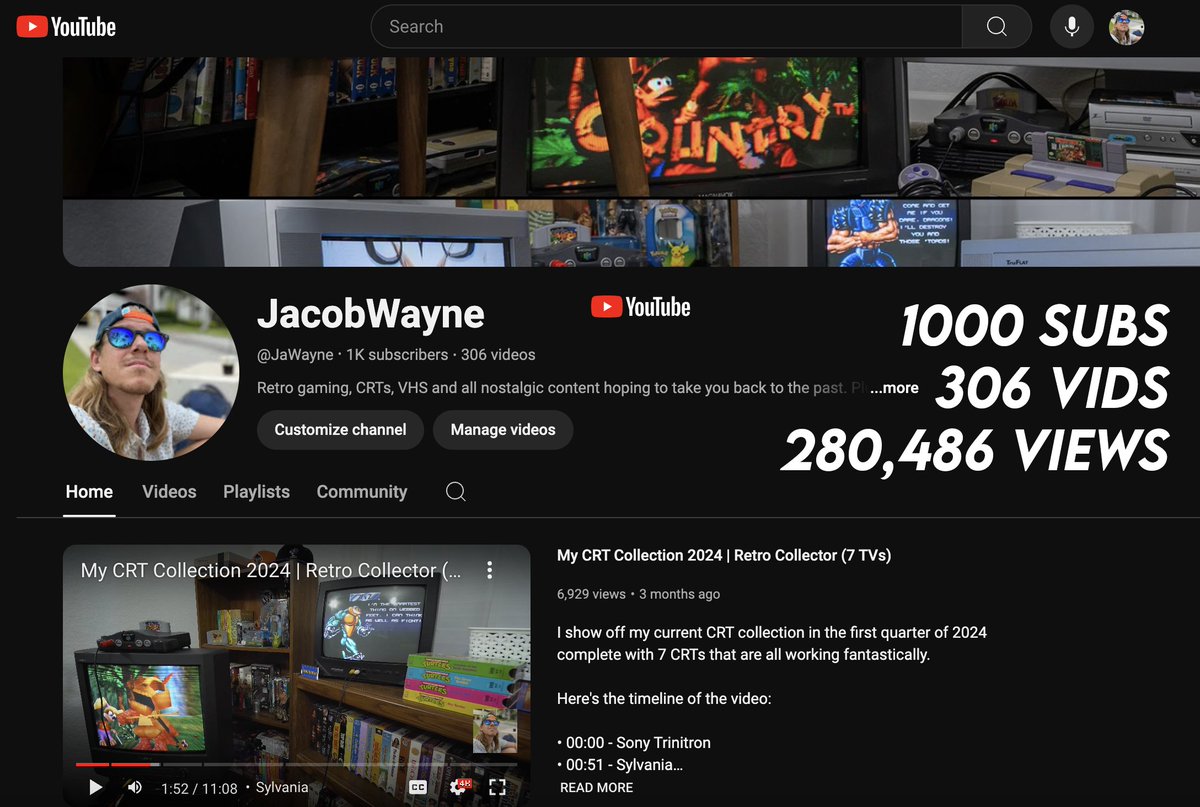Click the '6,929 views' text

(x=591, y=594)
